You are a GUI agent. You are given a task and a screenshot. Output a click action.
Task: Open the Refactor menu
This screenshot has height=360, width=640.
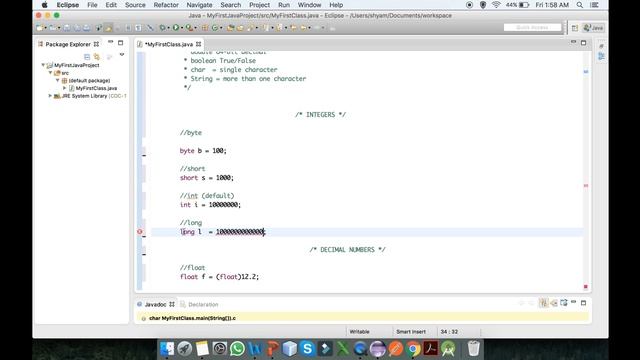(166, 5)
